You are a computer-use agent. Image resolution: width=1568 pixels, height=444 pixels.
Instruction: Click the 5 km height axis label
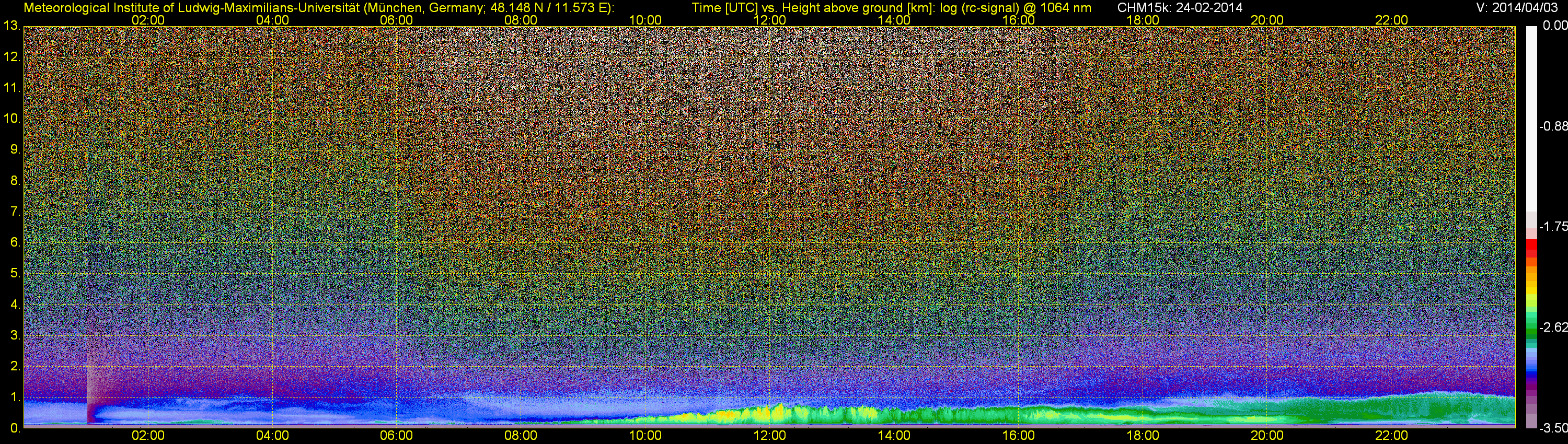15,273
